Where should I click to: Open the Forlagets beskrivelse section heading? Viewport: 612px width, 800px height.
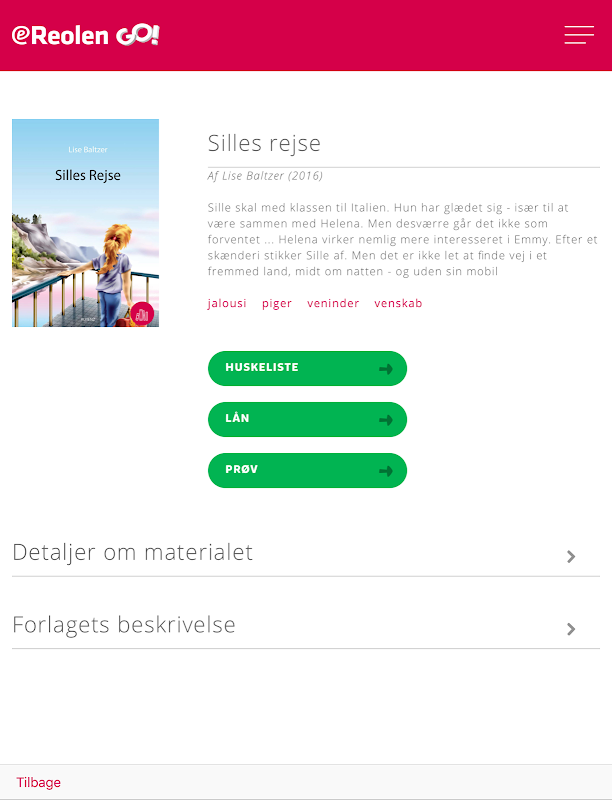124,625
